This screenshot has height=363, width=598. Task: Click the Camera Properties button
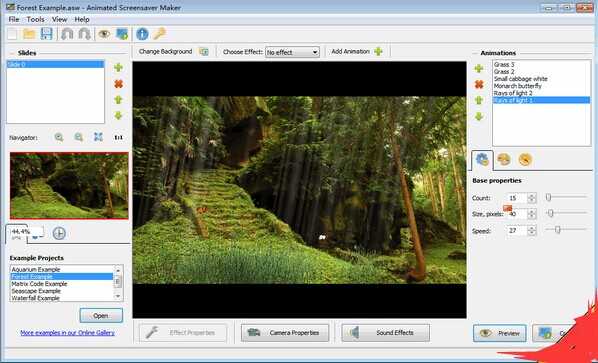(285, 332)
